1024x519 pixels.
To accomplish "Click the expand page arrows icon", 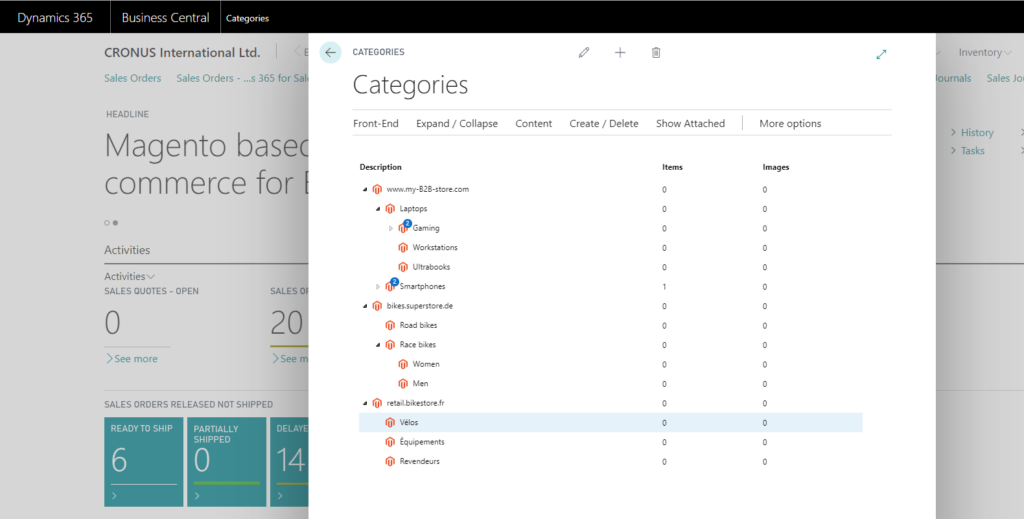I will (882, 54).
